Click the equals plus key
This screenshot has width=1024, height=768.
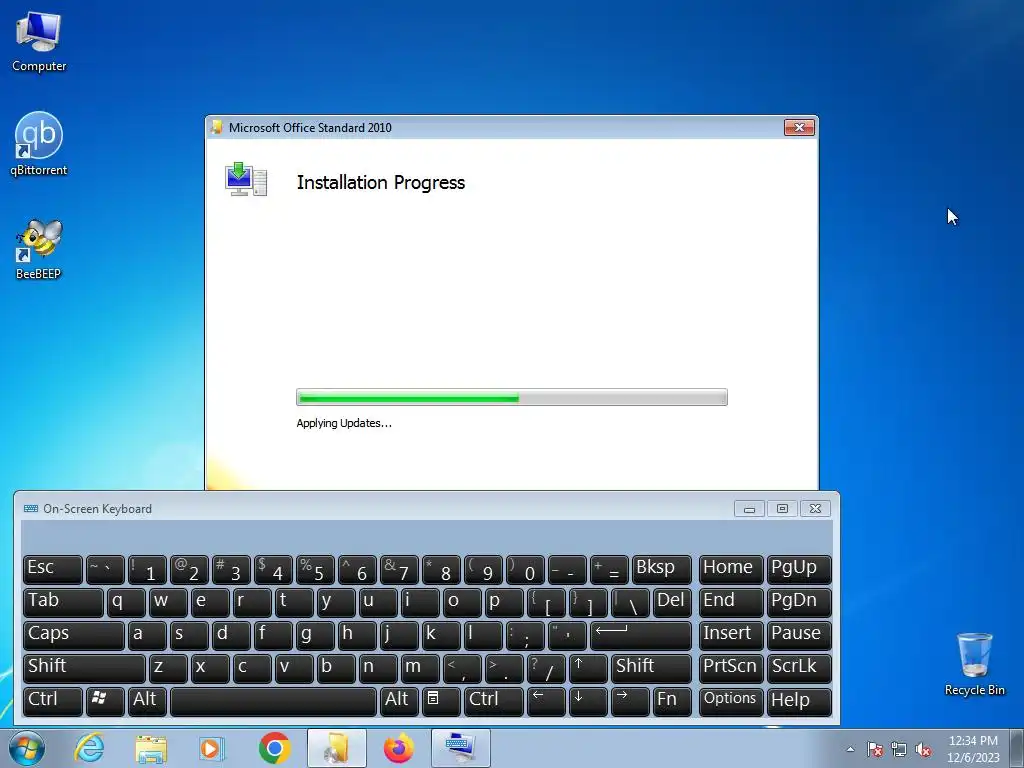coord(609,569)
